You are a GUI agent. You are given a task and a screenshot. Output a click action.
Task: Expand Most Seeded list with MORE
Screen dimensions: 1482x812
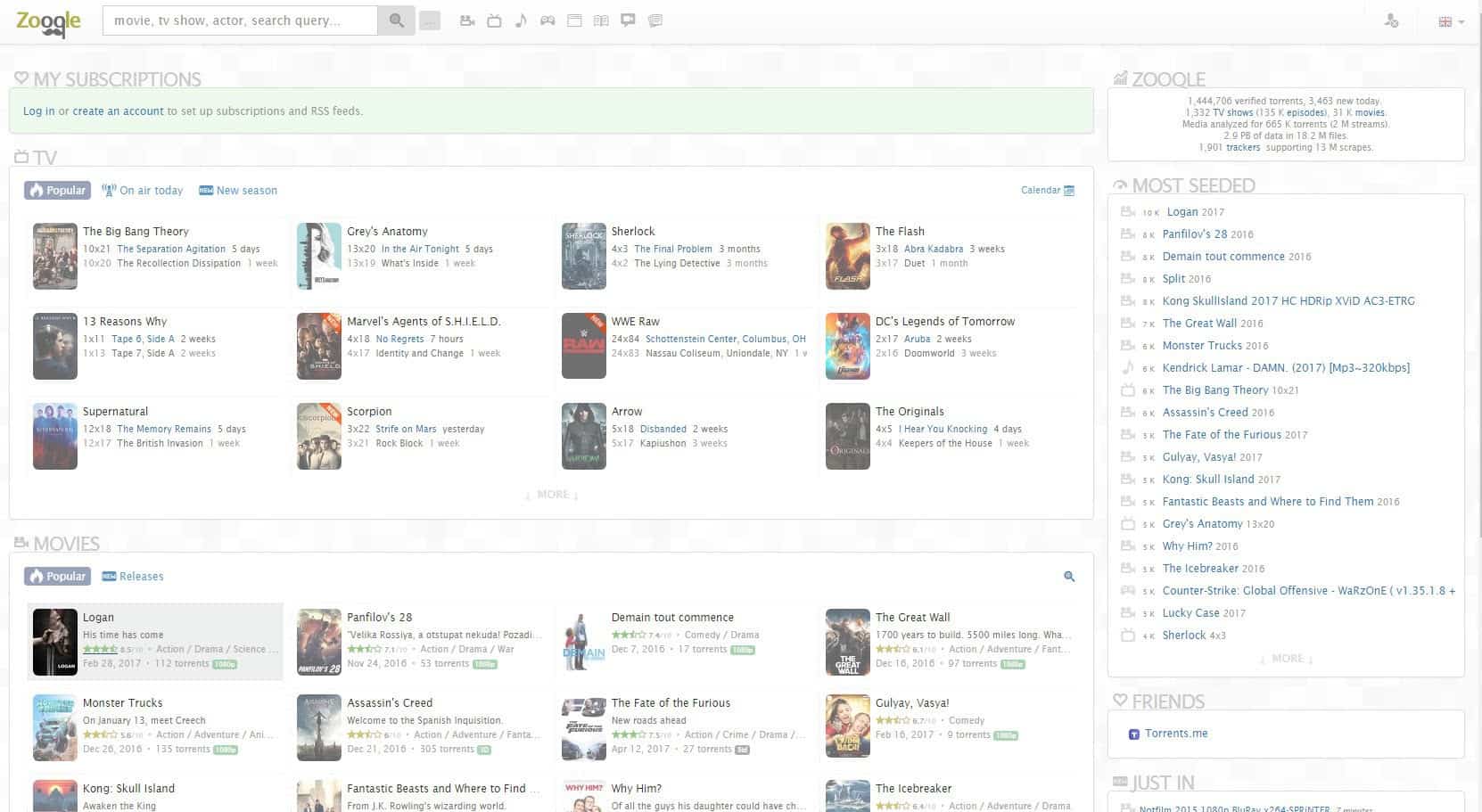[1287, 659]
